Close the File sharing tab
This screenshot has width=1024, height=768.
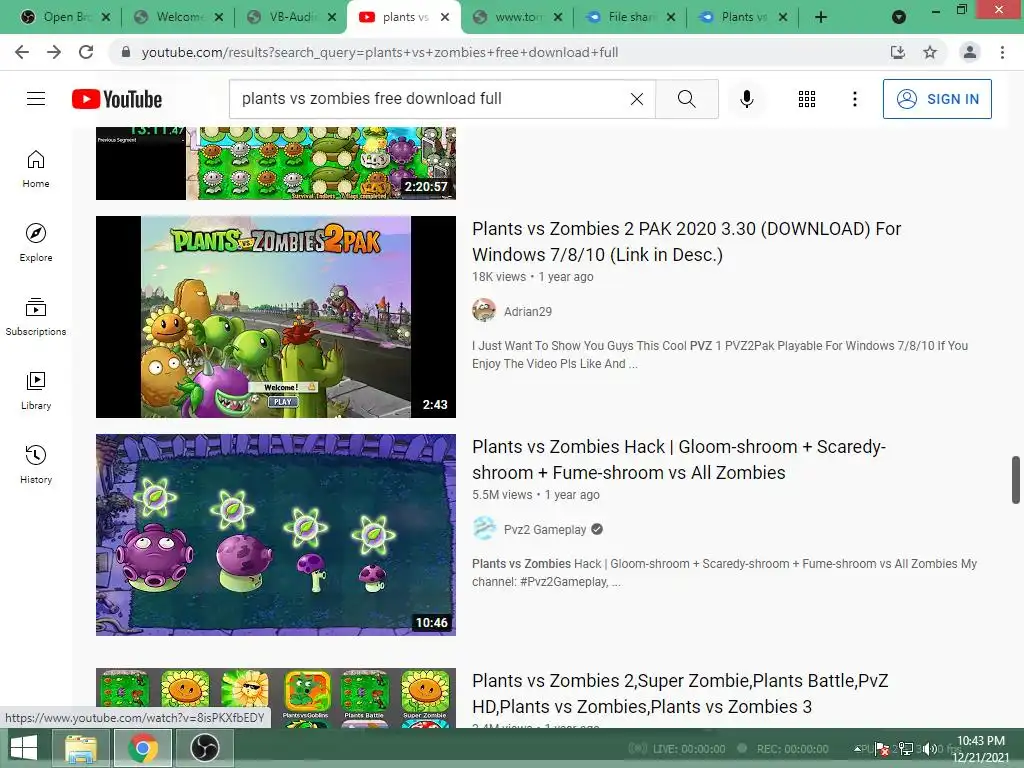click(671, 17)
